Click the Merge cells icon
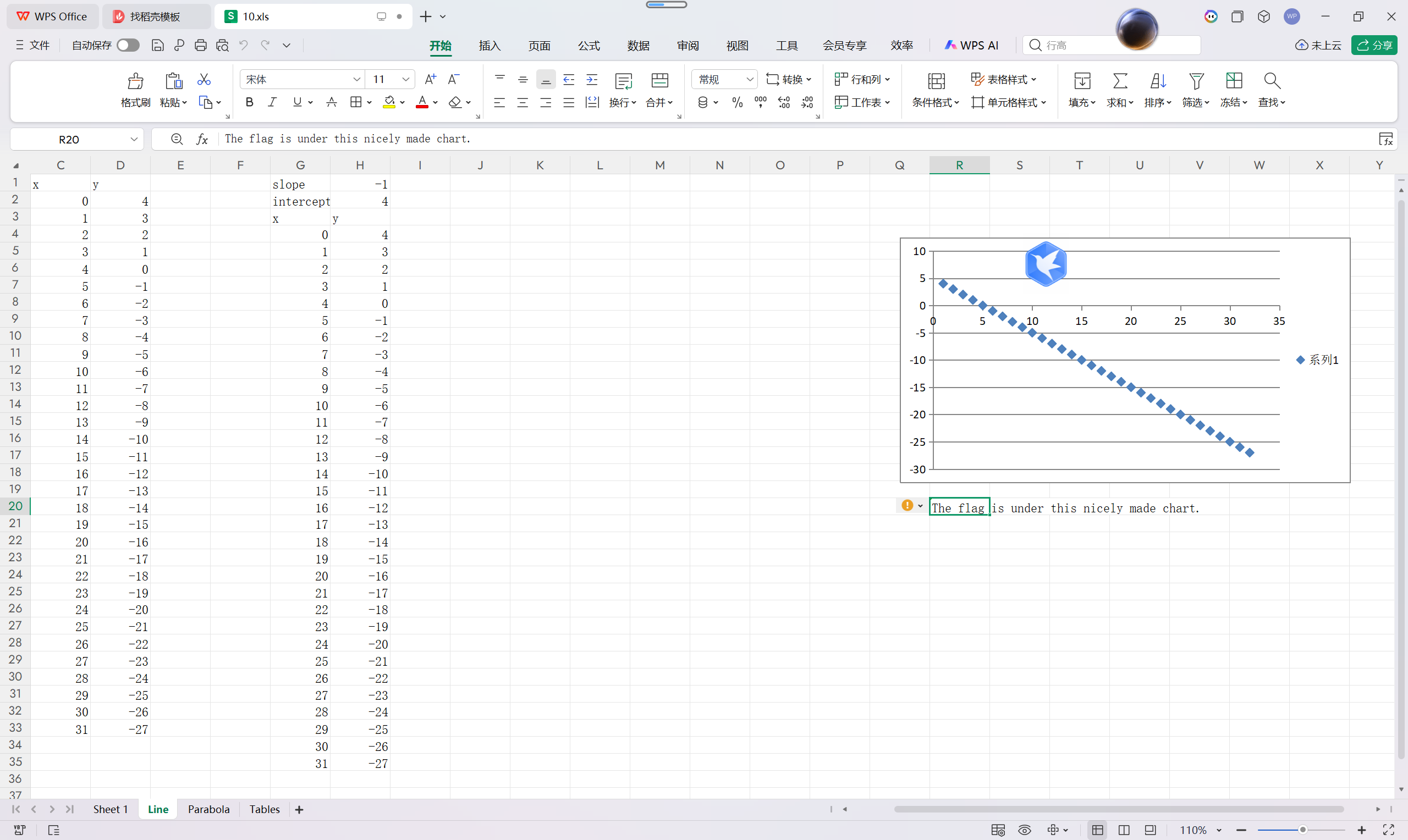1408x840 pixels. 659,81
